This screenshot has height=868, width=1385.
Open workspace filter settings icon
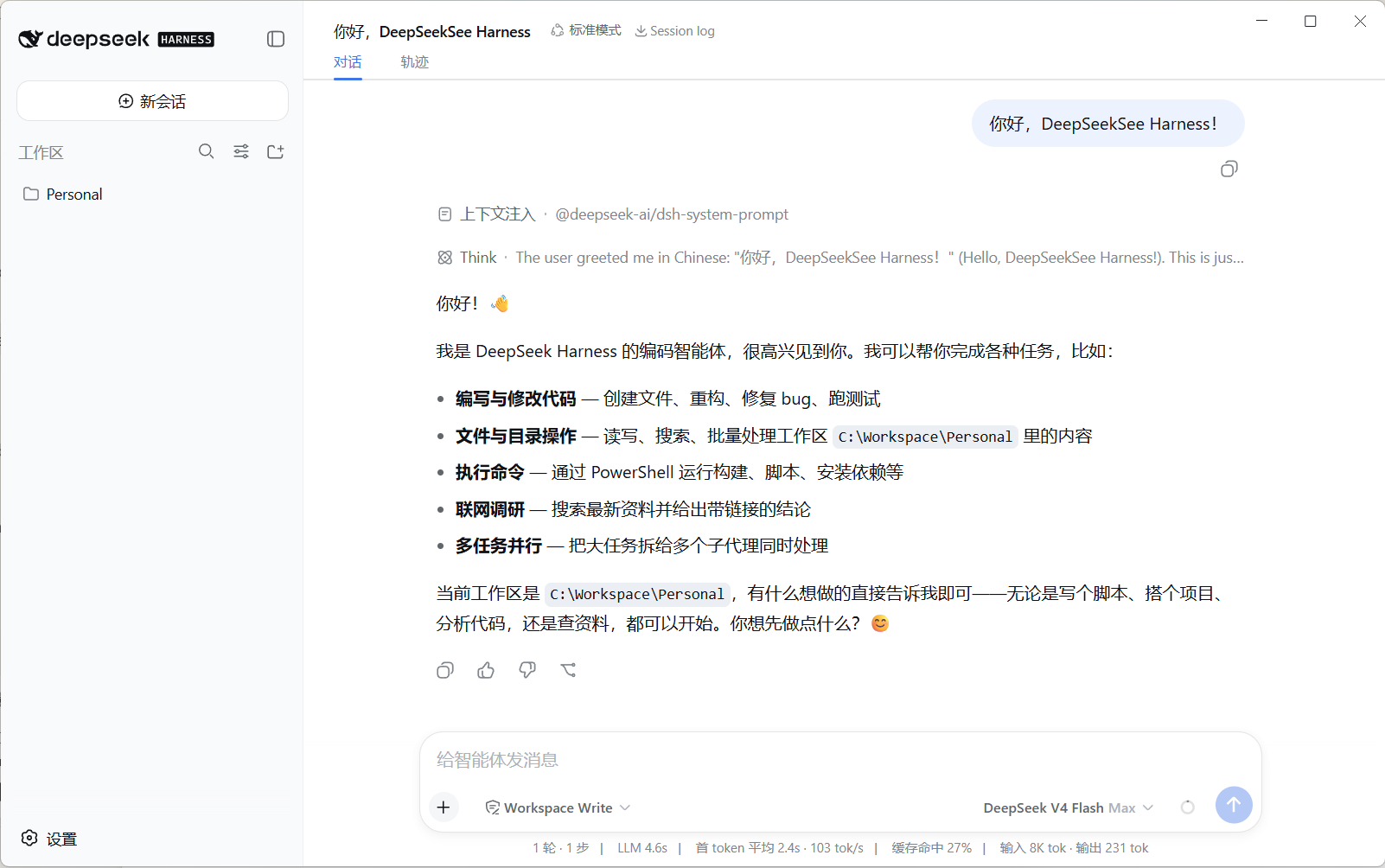pyautogui.click(x=241, y=151)
